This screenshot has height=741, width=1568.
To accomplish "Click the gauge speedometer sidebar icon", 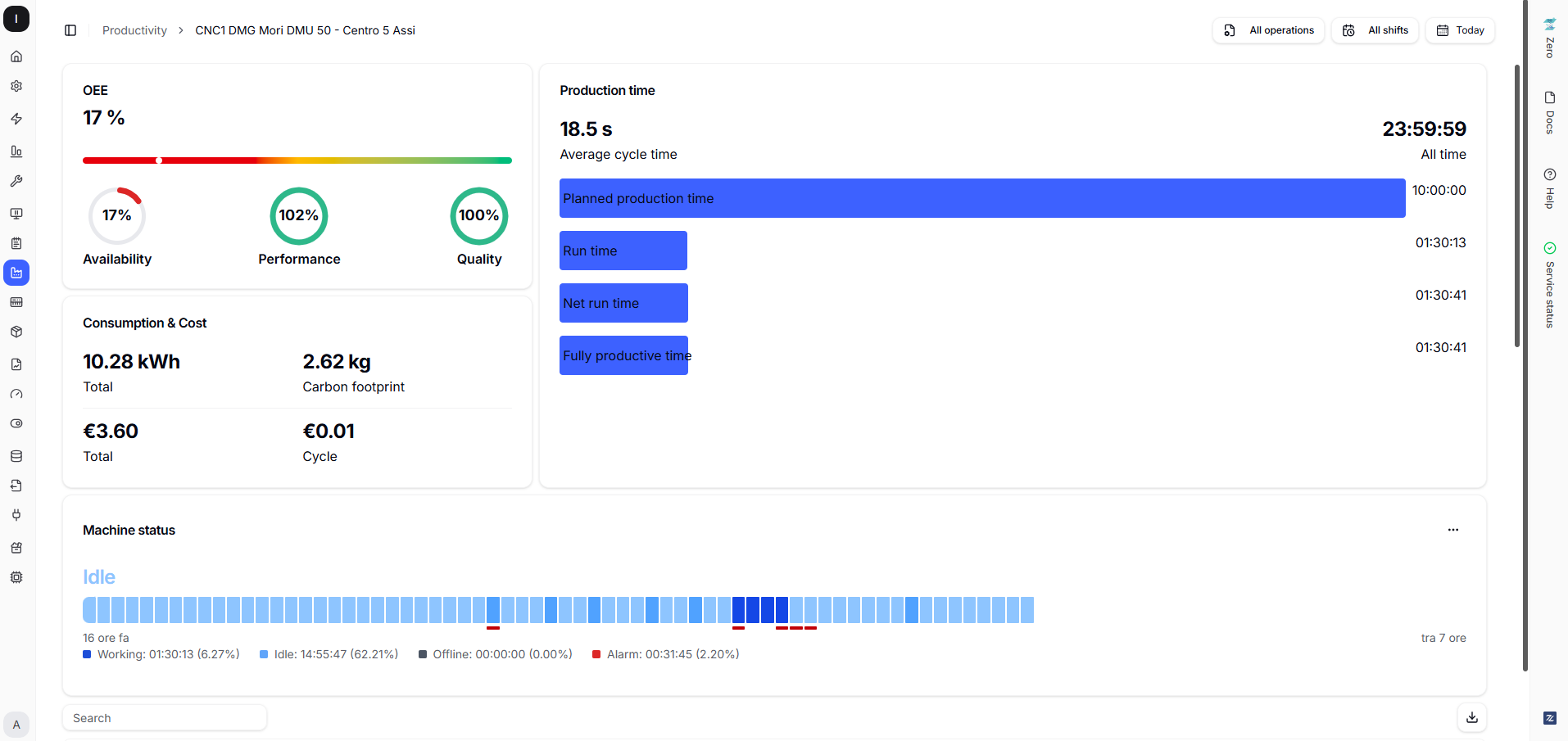I will coord(16,394).
